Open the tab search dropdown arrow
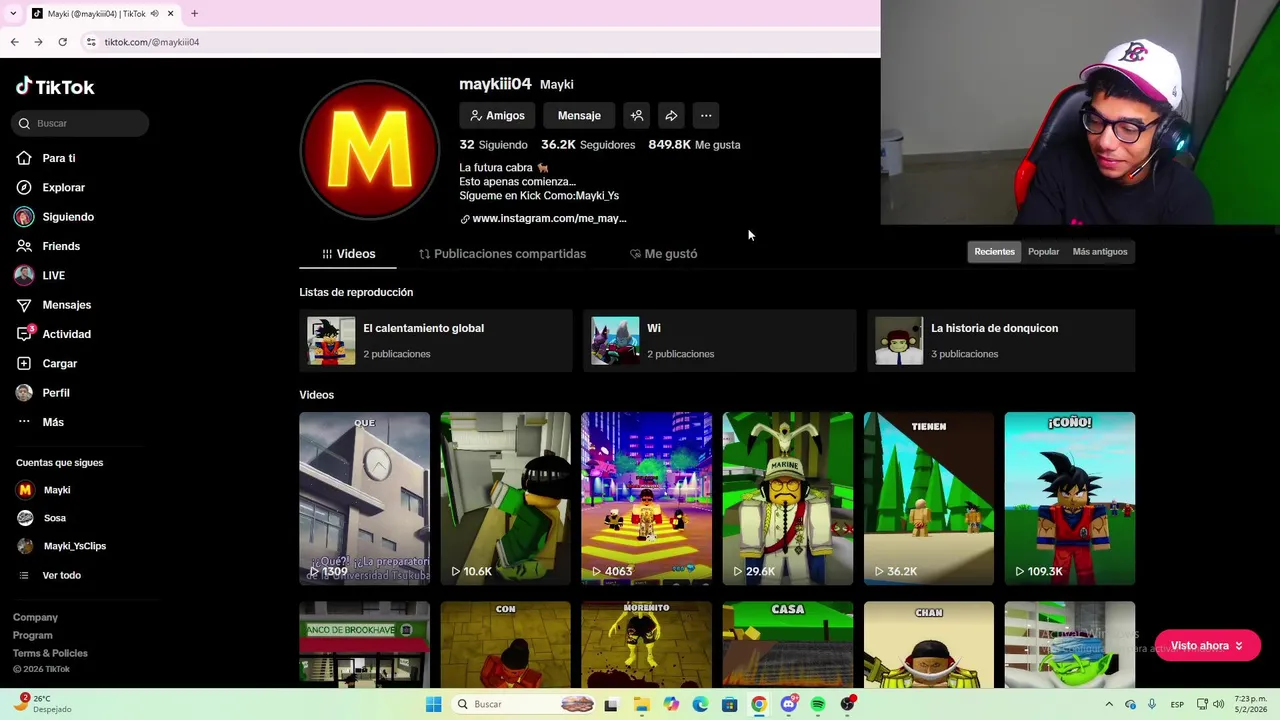Image resolution: width=1280 pixels, height=720 pixels. (13, 14)
